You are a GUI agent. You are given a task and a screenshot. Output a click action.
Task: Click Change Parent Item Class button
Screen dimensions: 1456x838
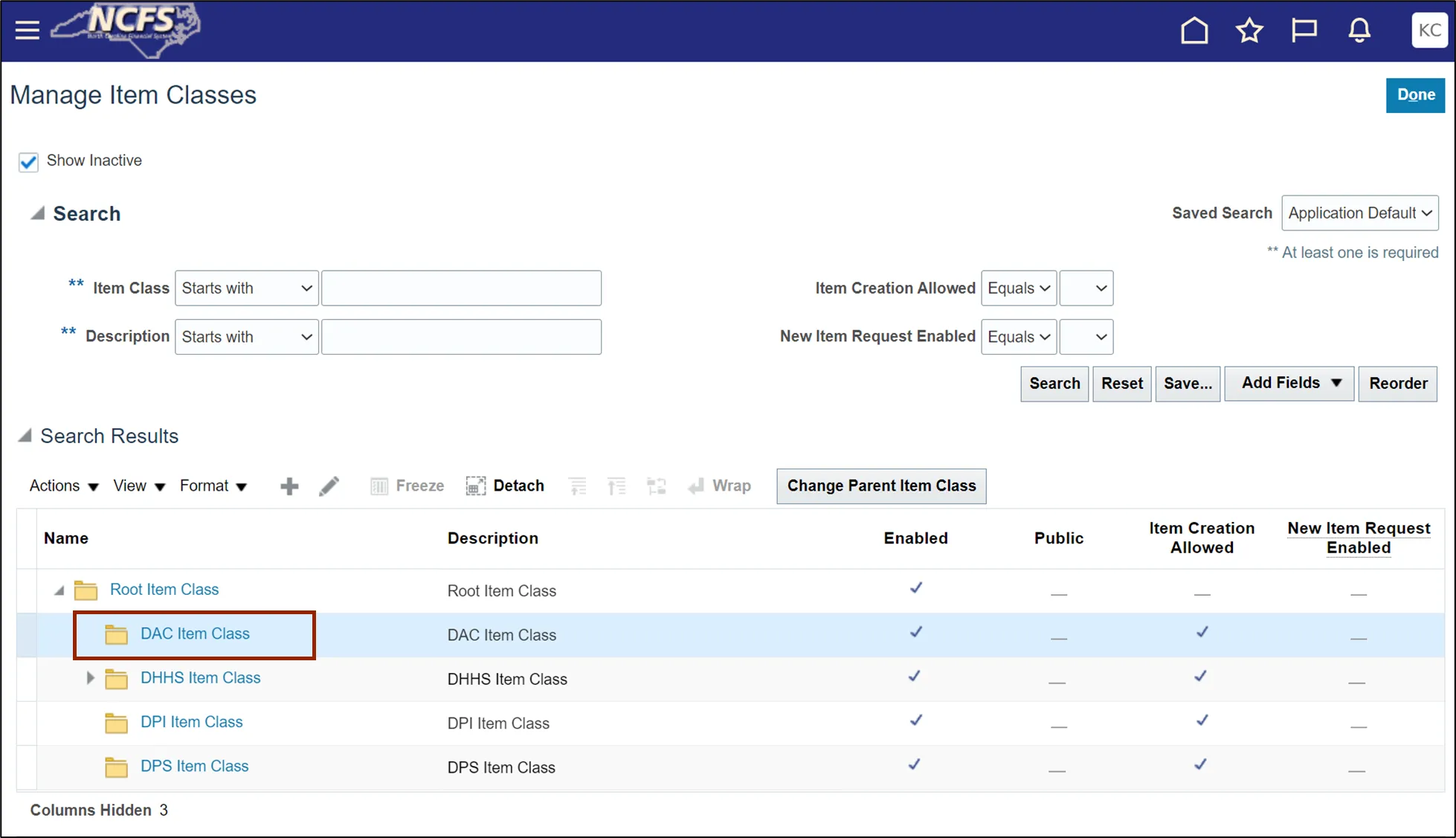point(881,486)
